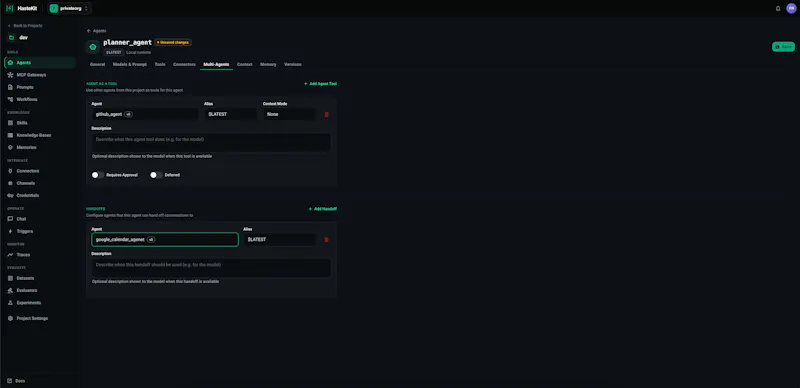Toggle the Deferred switch
800x388 pixels.
tap(156, 175)
